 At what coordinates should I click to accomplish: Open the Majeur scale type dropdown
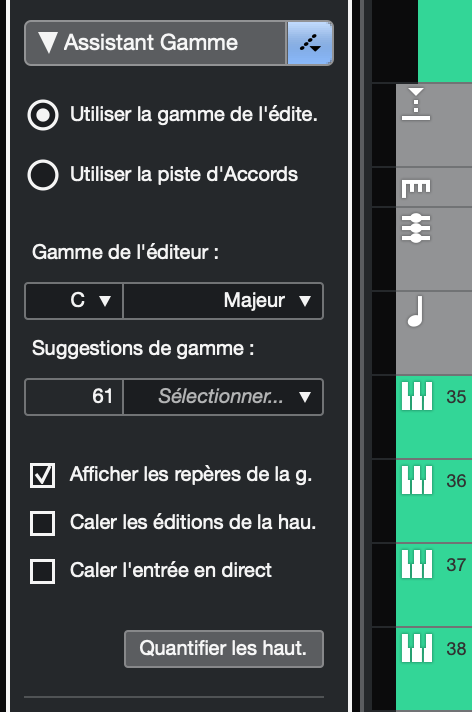223,301
